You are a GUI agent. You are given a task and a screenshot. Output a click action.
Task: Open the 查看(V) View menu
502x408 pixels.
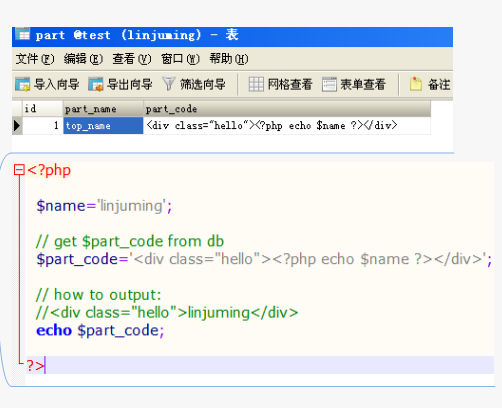[x=132, y=59]
